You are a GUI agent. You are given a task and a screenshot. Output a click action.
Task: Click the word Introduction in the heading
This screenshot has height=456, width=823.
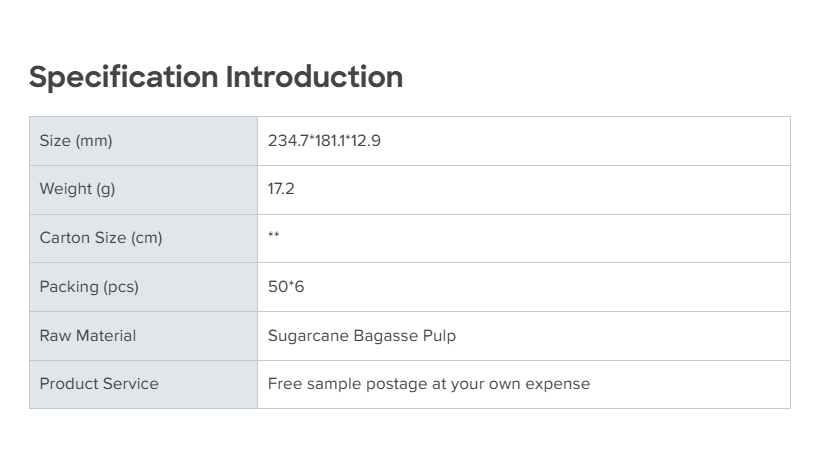click(x=314, y=77)
